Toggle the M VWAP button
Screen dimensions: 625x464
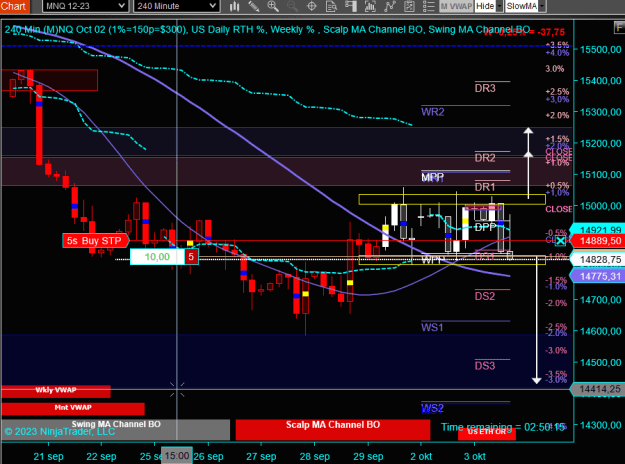[456, 6]
